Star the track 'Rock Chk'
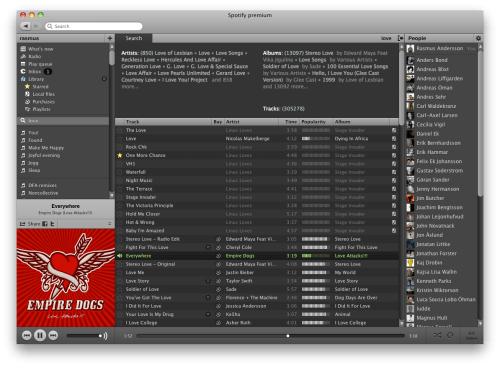 pos(120,147)
